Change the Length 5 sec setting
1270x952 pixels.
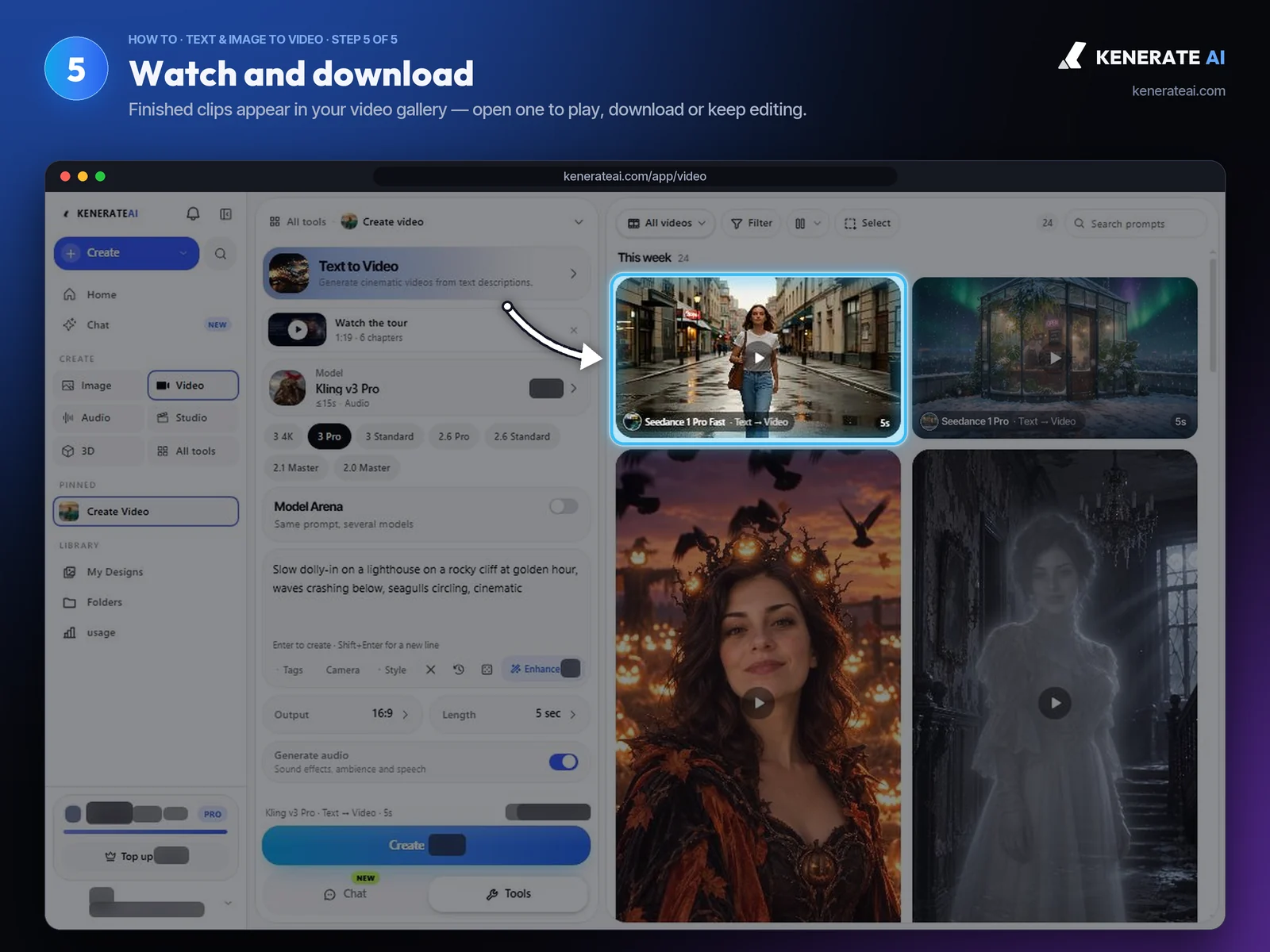pos(510,714)
